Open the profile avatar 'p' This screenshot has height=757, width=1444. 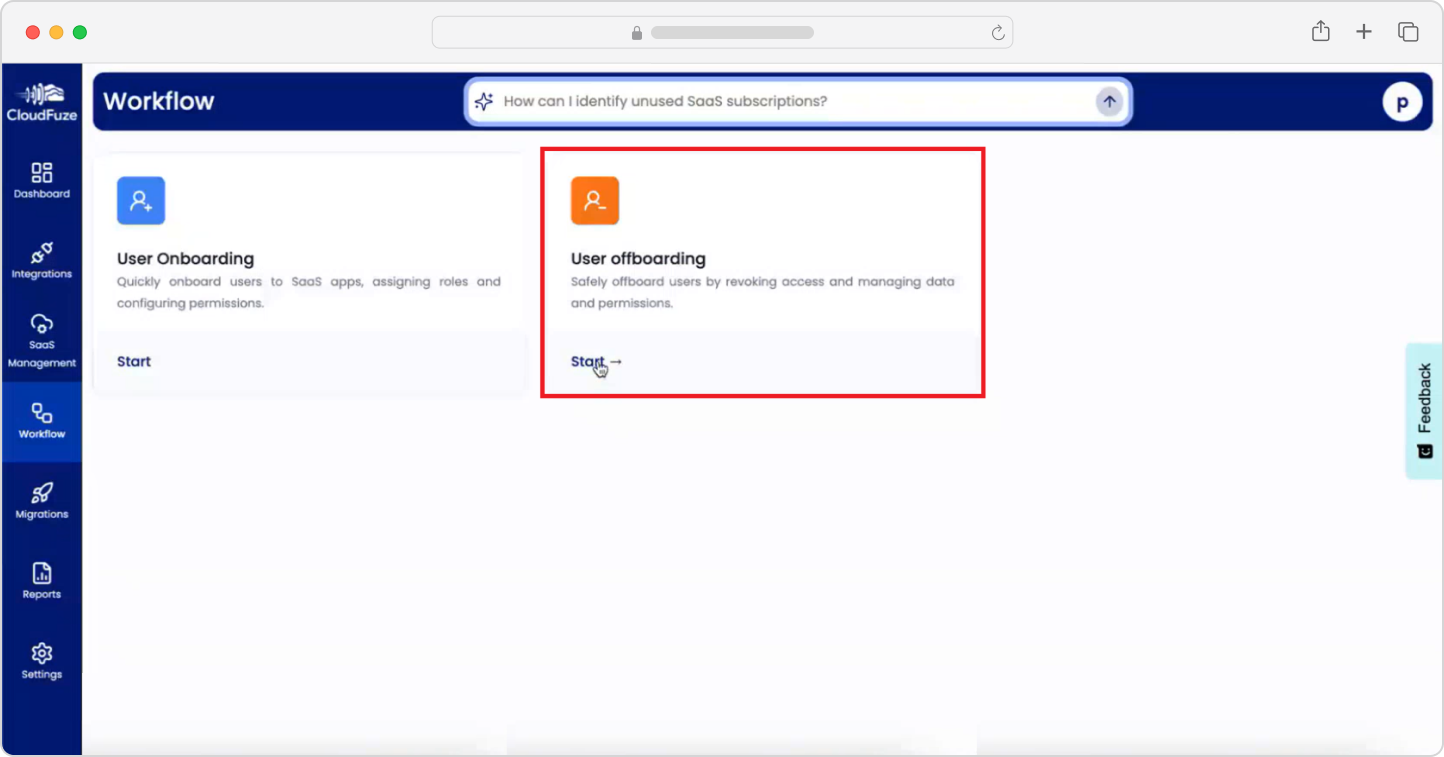[x=1402, y=102]
